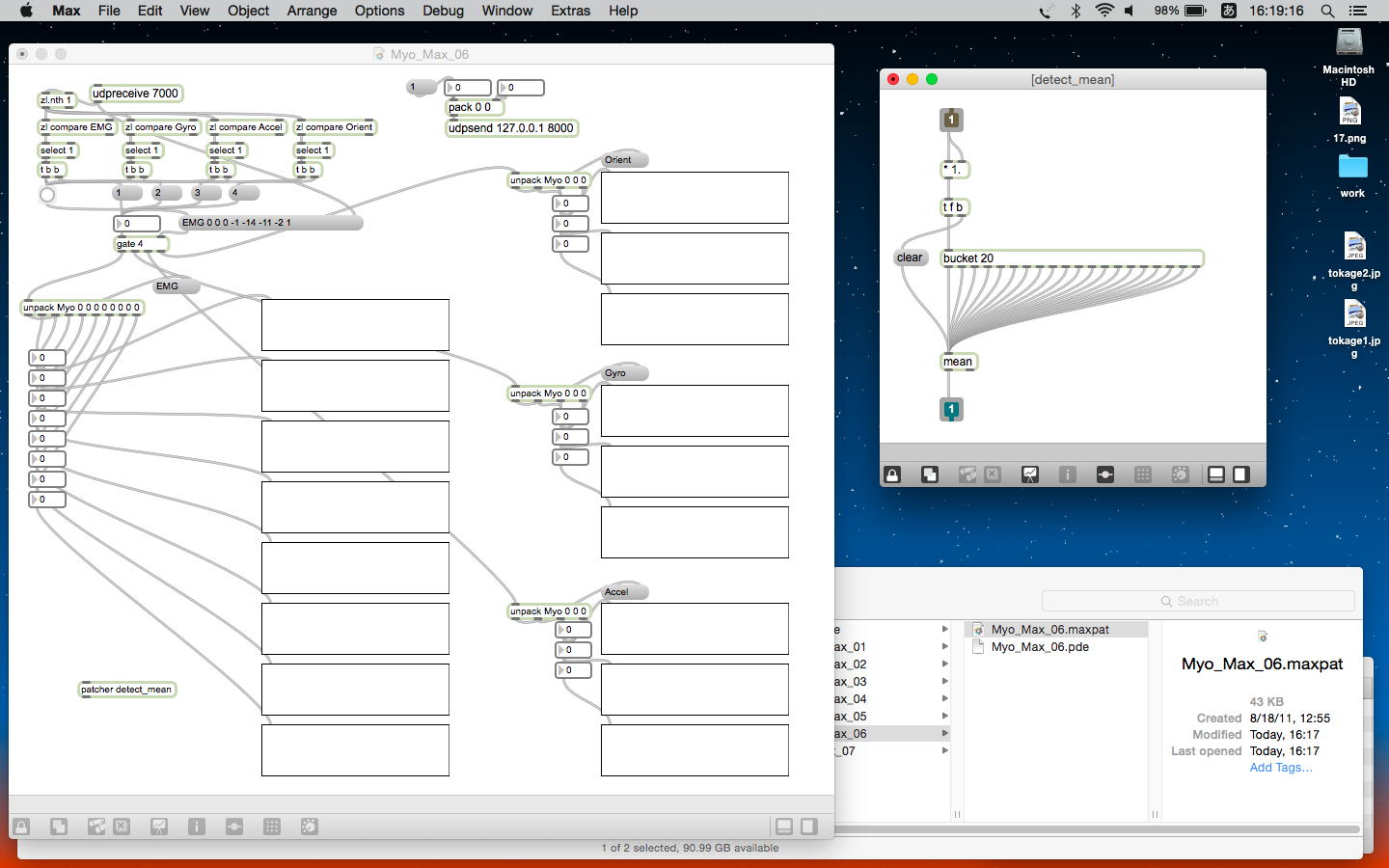Viewport: 1389px width, 868px height.
Task: Click the clear message box
Action: click(x=910, y=258)
